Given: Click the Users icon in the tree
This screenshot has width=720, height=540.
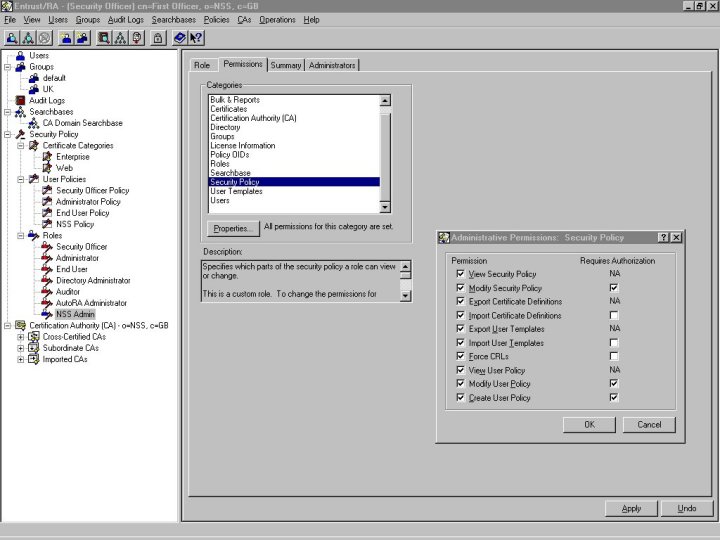Looking at the screenshot, I should click(21, 56).
